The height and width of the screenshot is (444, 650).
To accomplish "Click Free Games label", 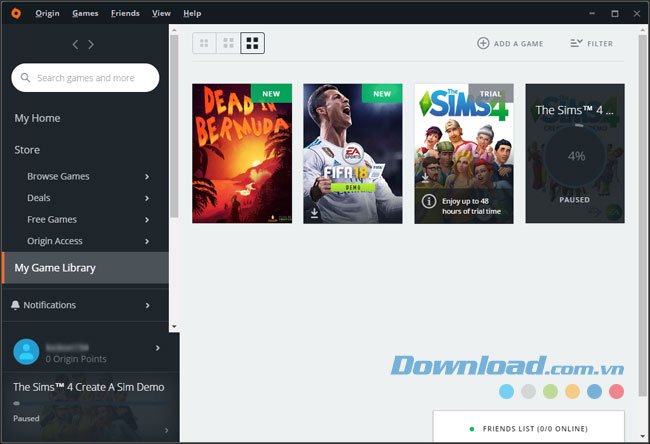I will coord(52,219).
